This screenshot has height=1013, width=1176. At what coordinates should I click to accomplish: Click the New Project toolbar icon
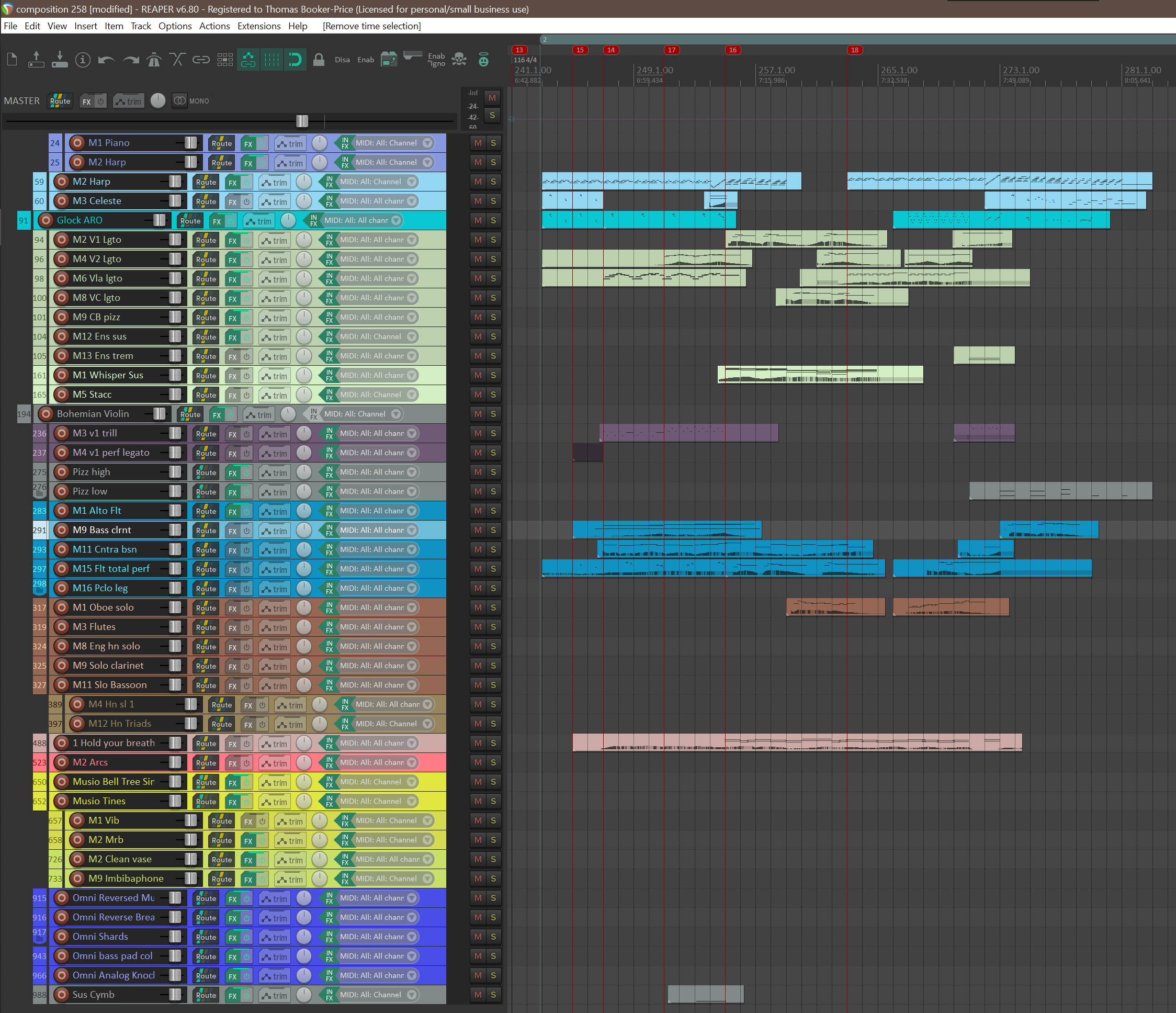[13, 59]
